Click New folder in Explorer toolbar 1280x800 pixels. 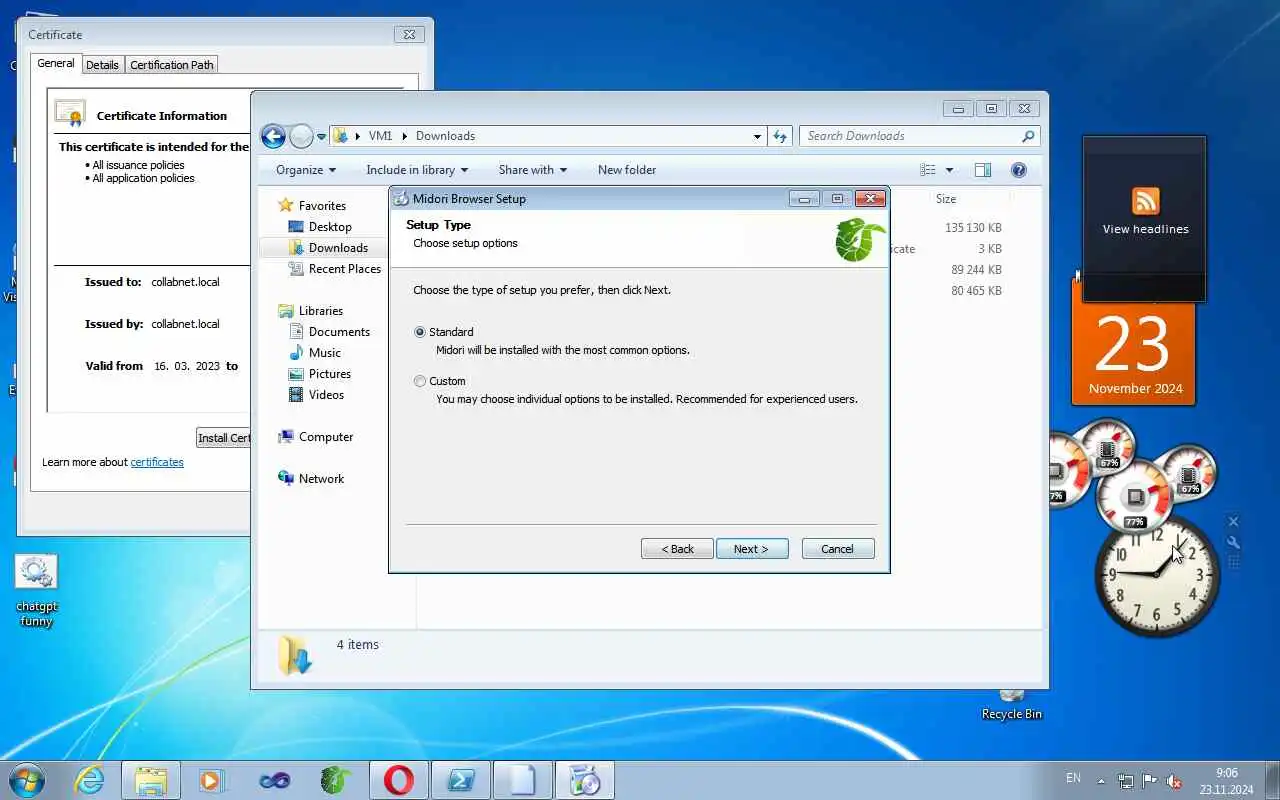click(627, 170)
